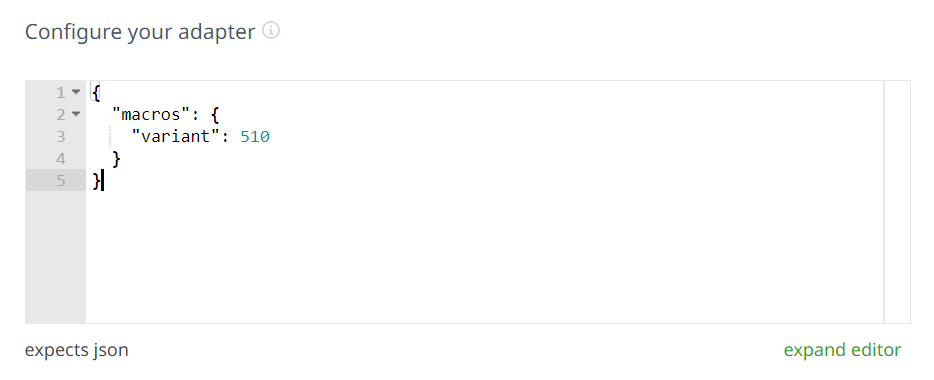934x380 pixels.
Task: Click the "expects json" hint text
Action: pos(77,350)
